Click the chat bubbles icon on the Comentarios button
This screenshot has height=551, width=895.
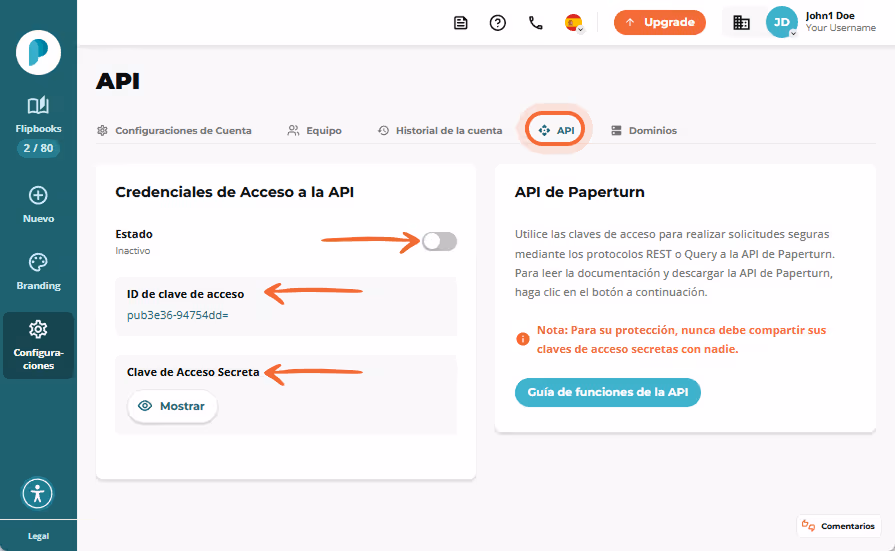(808, 525)
